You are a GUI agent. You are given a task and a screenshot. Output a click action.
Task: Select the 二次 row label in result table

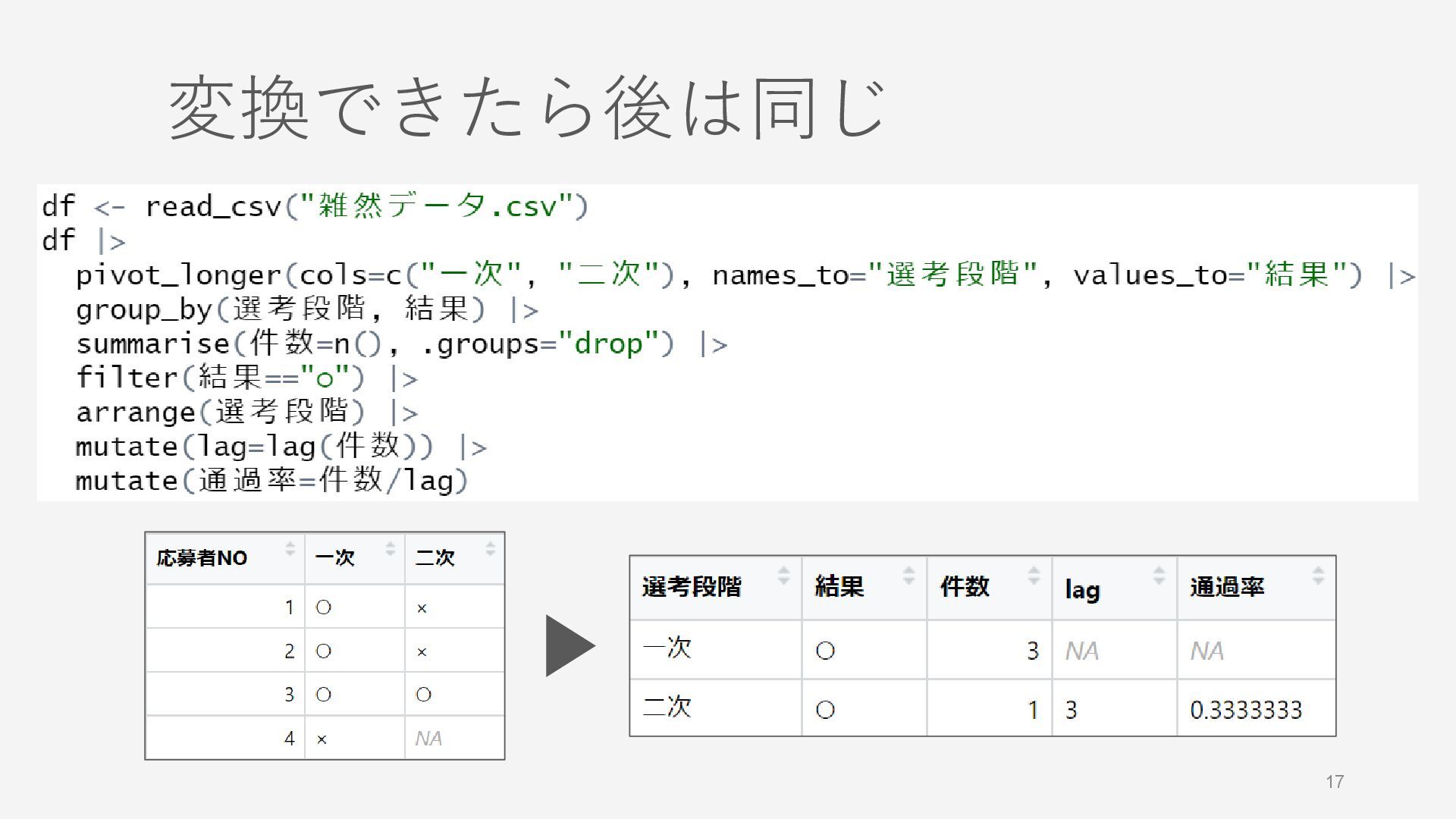pos(667,708)
